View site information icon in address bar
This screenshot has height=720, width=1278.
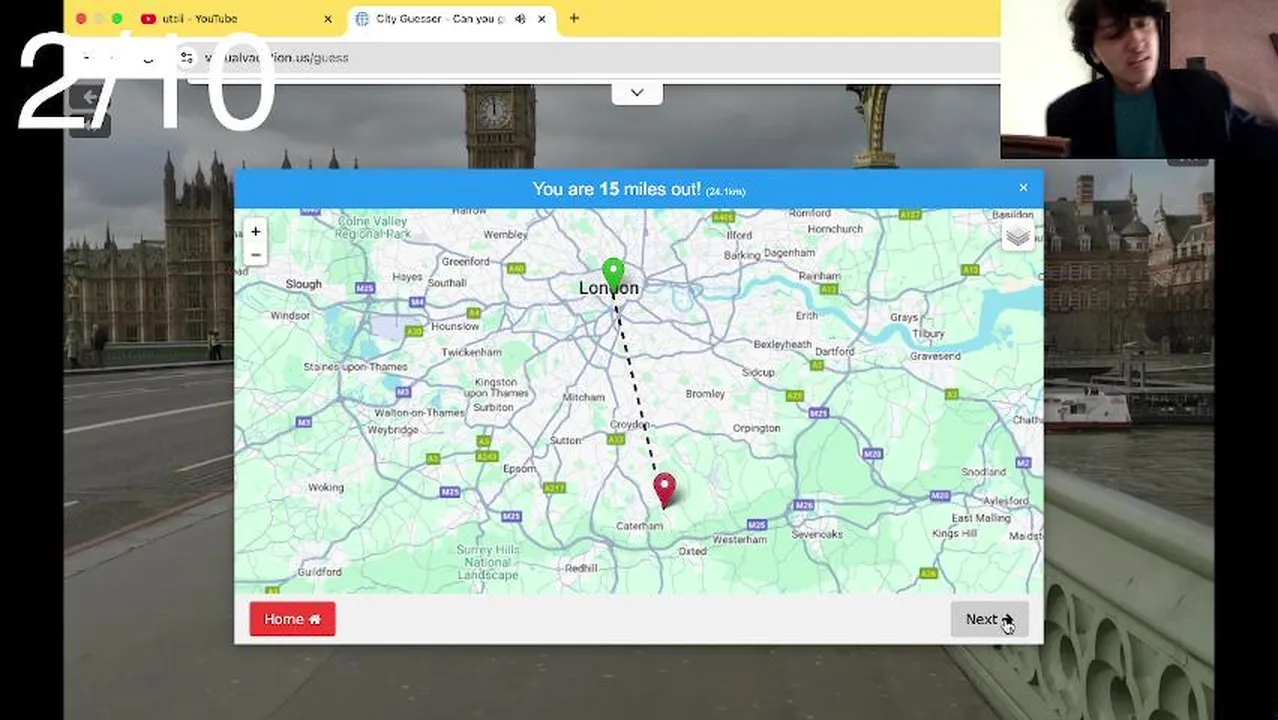(186, 58)
